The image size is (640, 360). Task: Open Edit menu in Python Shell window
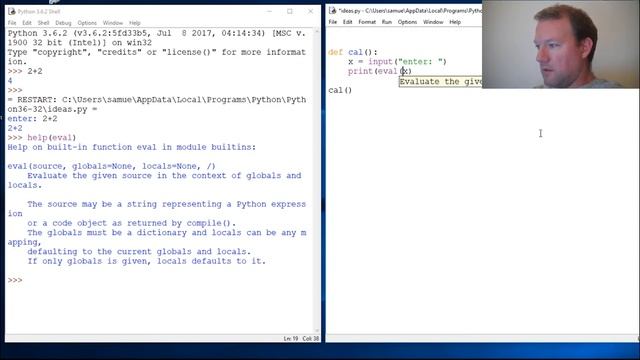(27, 23)
